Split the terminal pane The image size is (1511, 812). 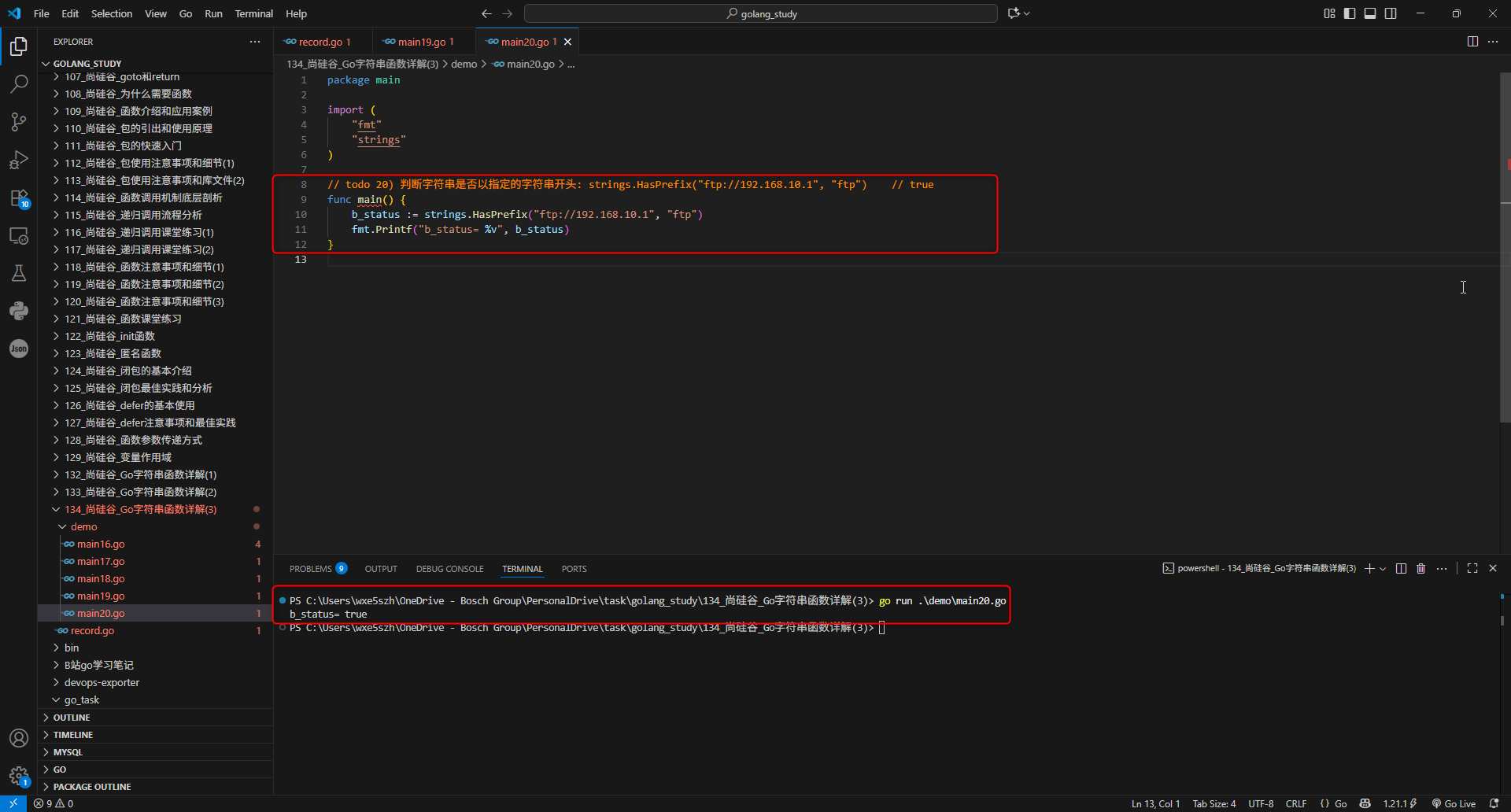point(1401,568)
